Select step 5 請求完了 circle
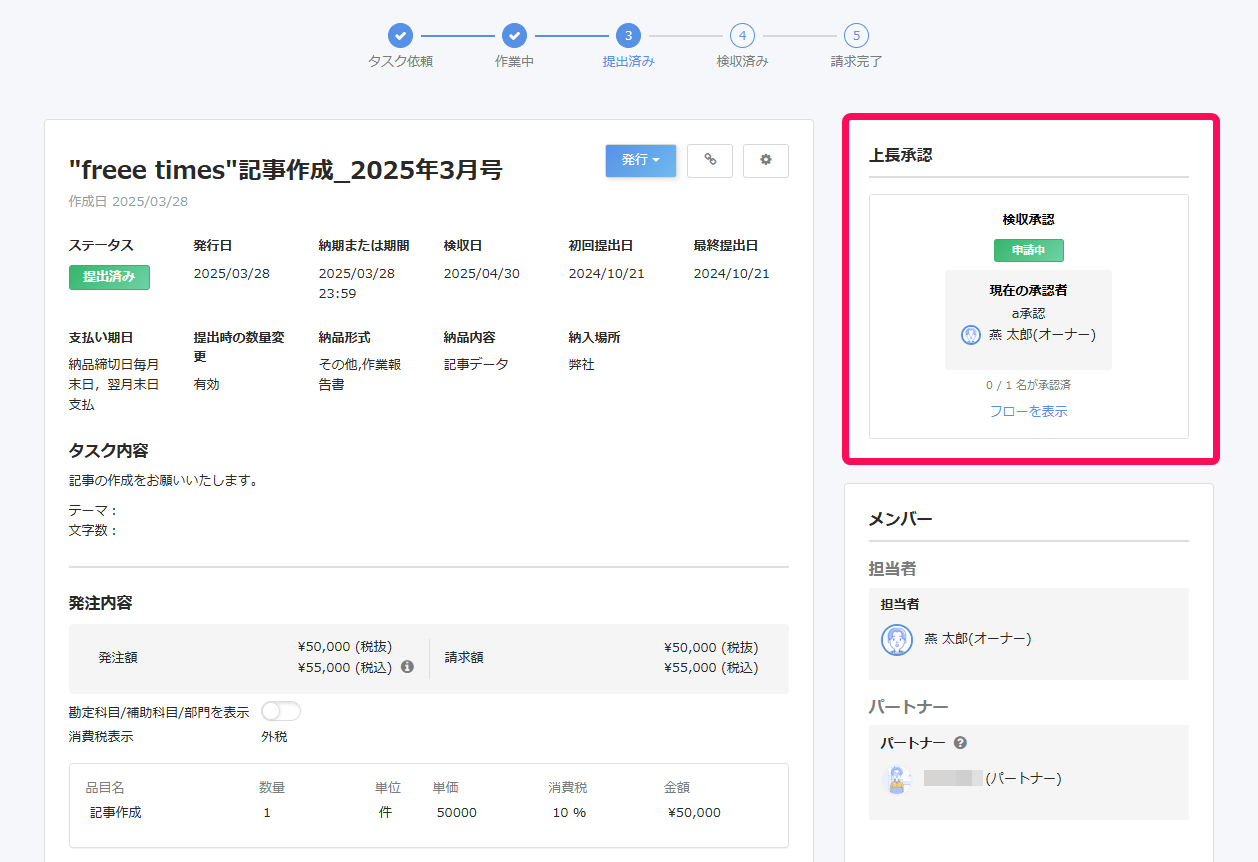The width and height of the screenshot is (1258, 862). point(856,36)
